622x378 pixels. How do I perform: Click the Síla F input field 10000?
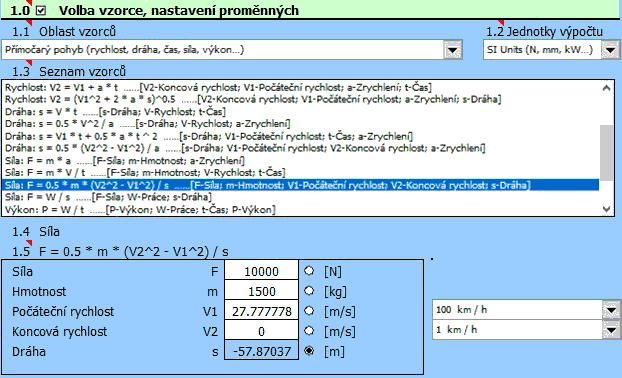[261, 271]
